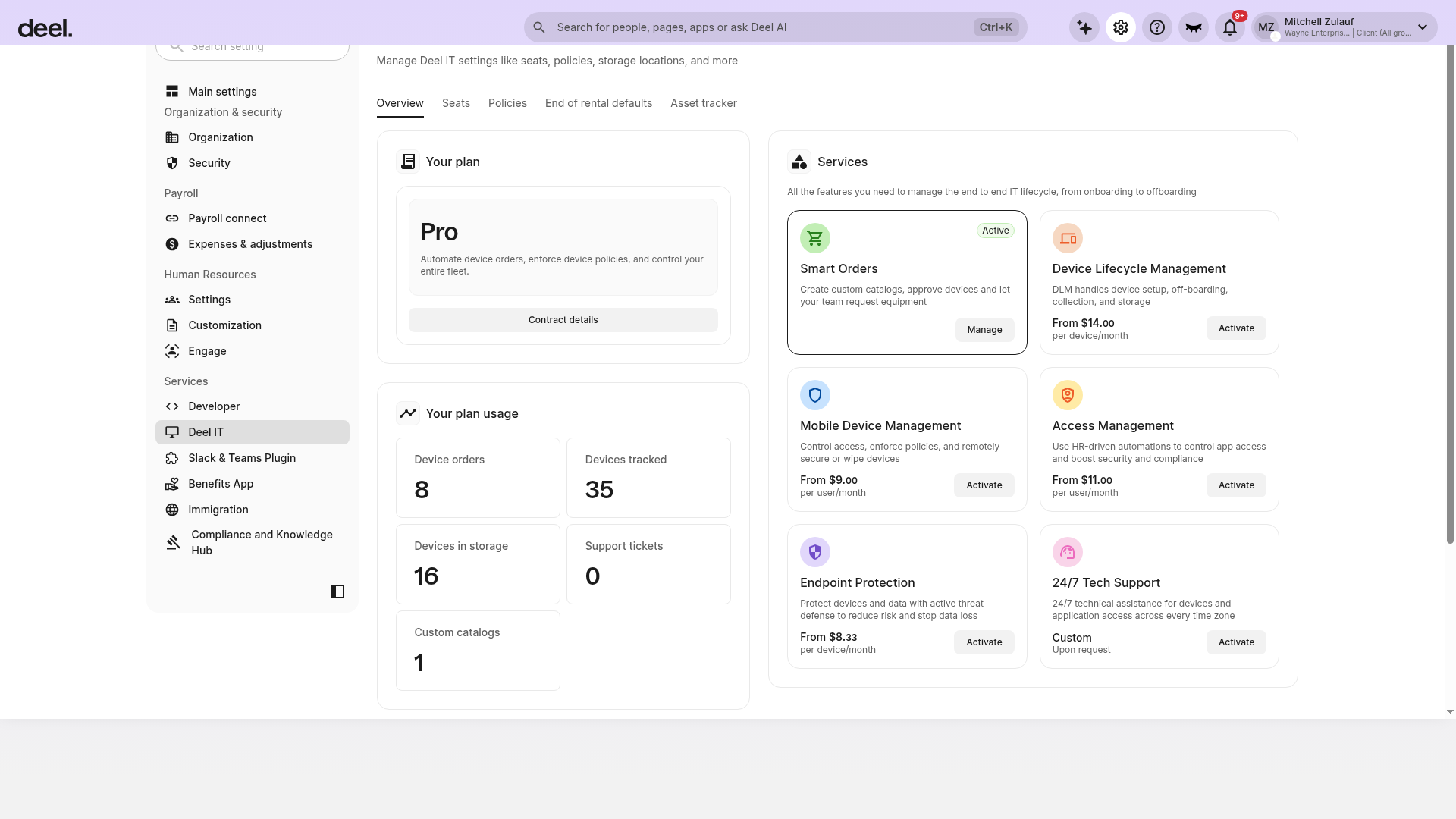Viewport: 1456px width, 819px height.
Task: Click the Customization document icon
Action: coord(172,325)
